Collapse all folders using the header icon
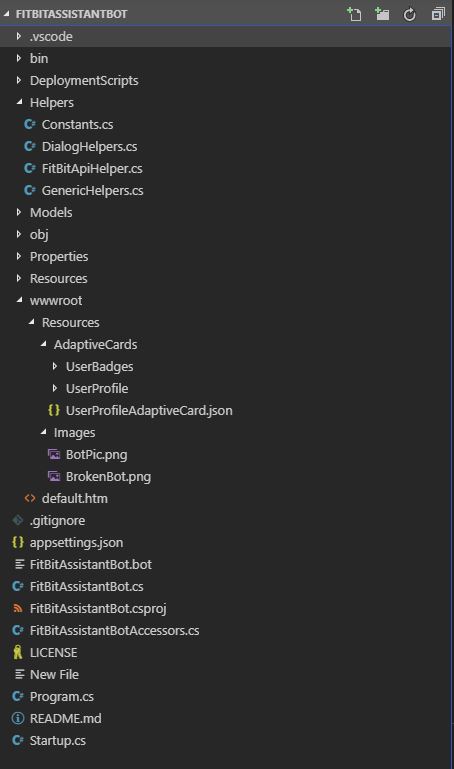The image size is (454, 769). coord(438,14)
